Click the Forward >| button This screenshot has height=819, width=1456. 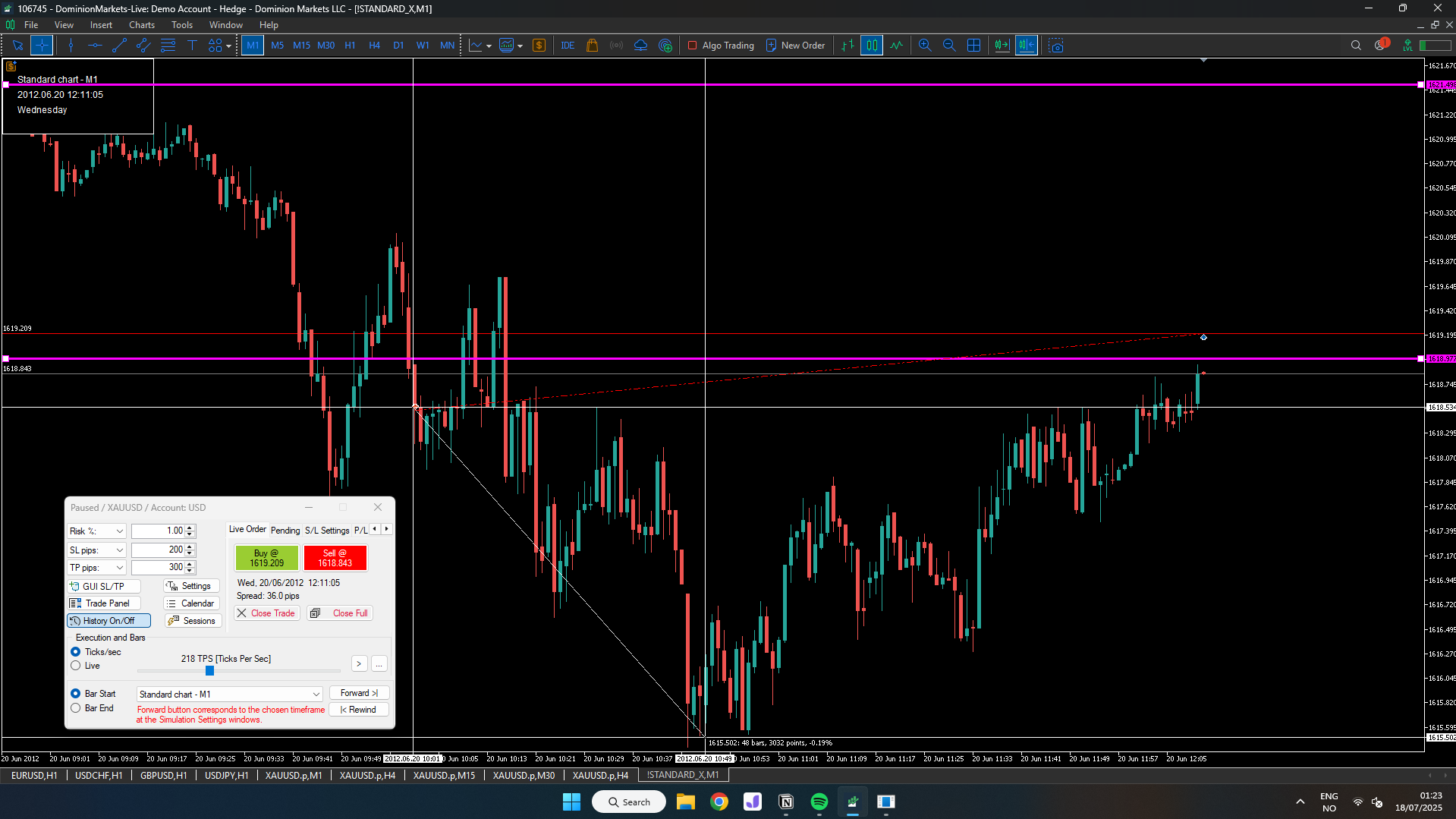tap(359, 693)
